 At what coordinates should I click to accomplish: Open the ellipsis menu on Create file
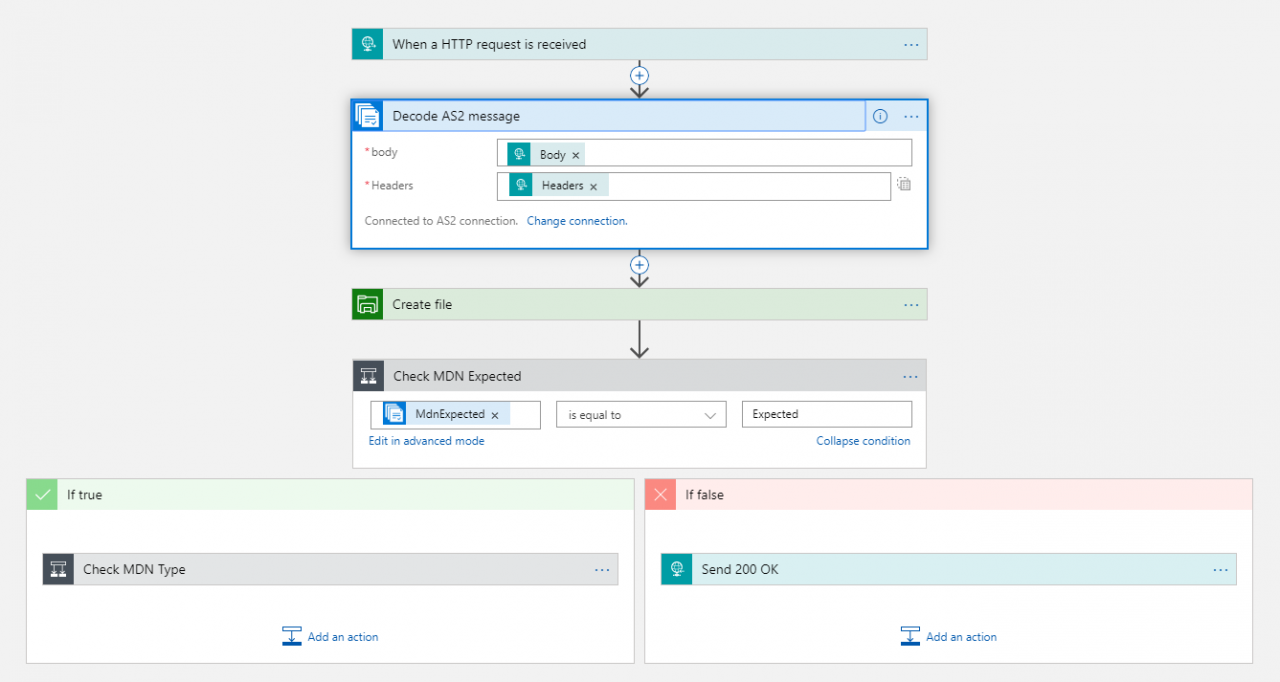tap(910, 304)
